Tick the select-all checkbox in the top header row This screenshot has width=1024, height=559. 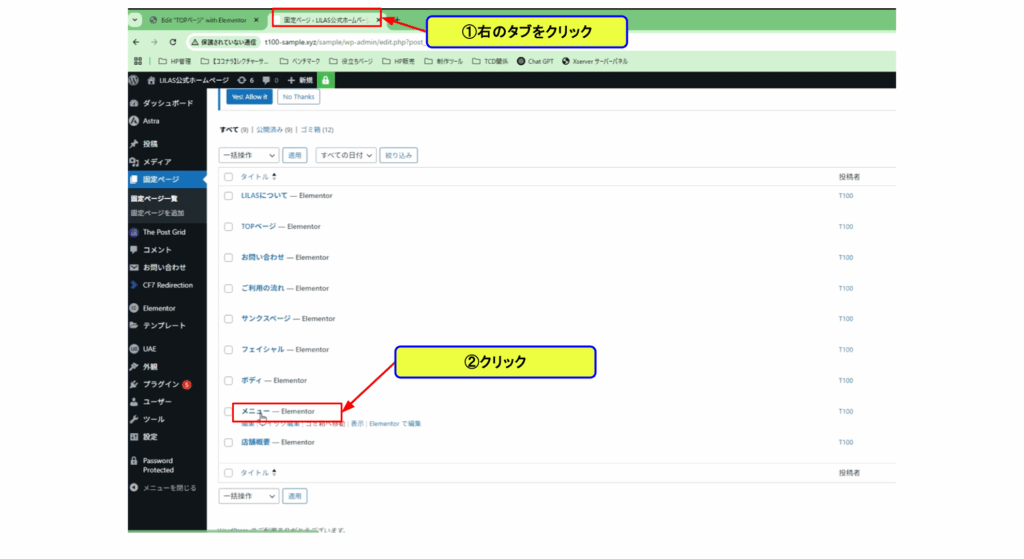[229, 177]
